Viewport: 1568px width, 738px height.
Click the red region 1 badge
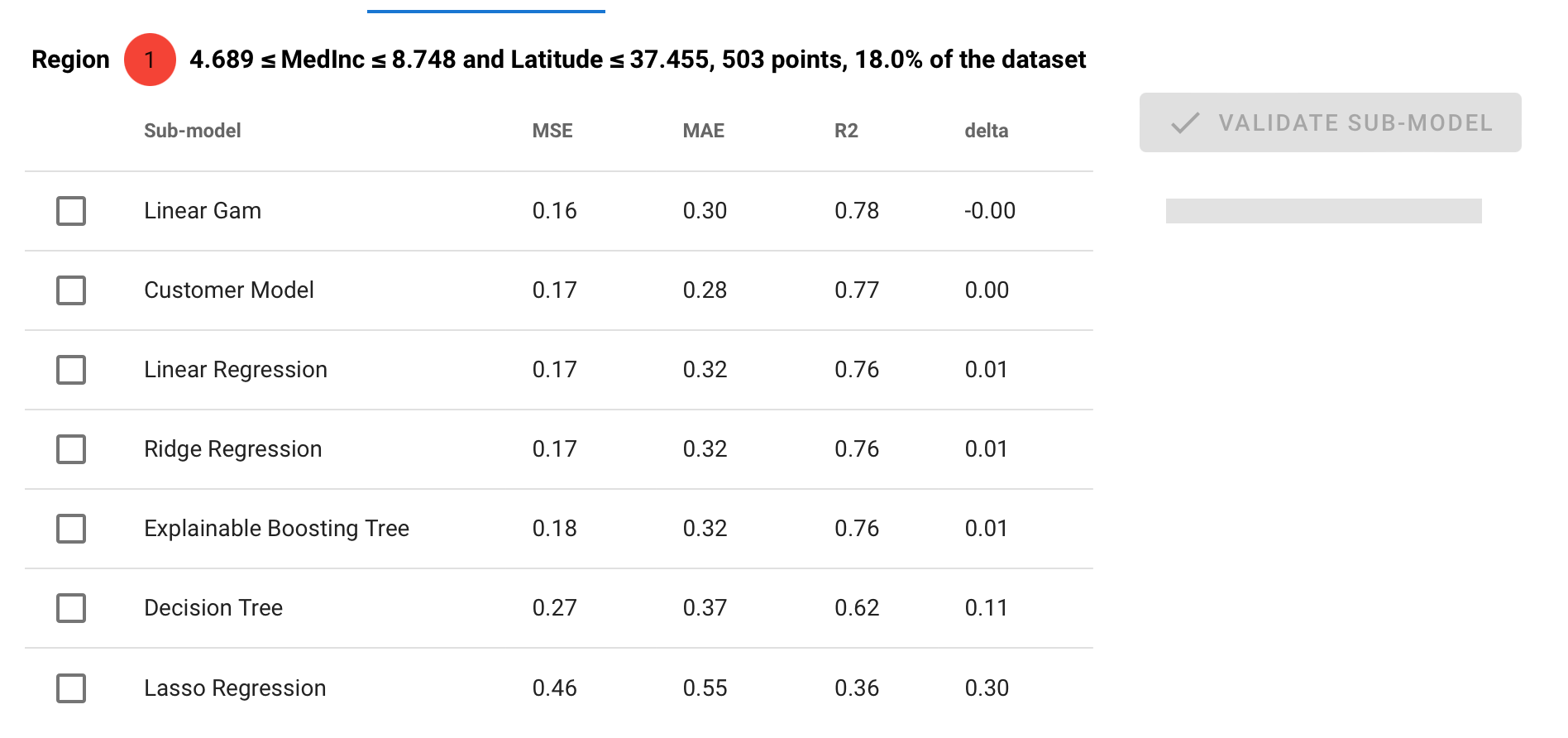(x=150, y=60)
